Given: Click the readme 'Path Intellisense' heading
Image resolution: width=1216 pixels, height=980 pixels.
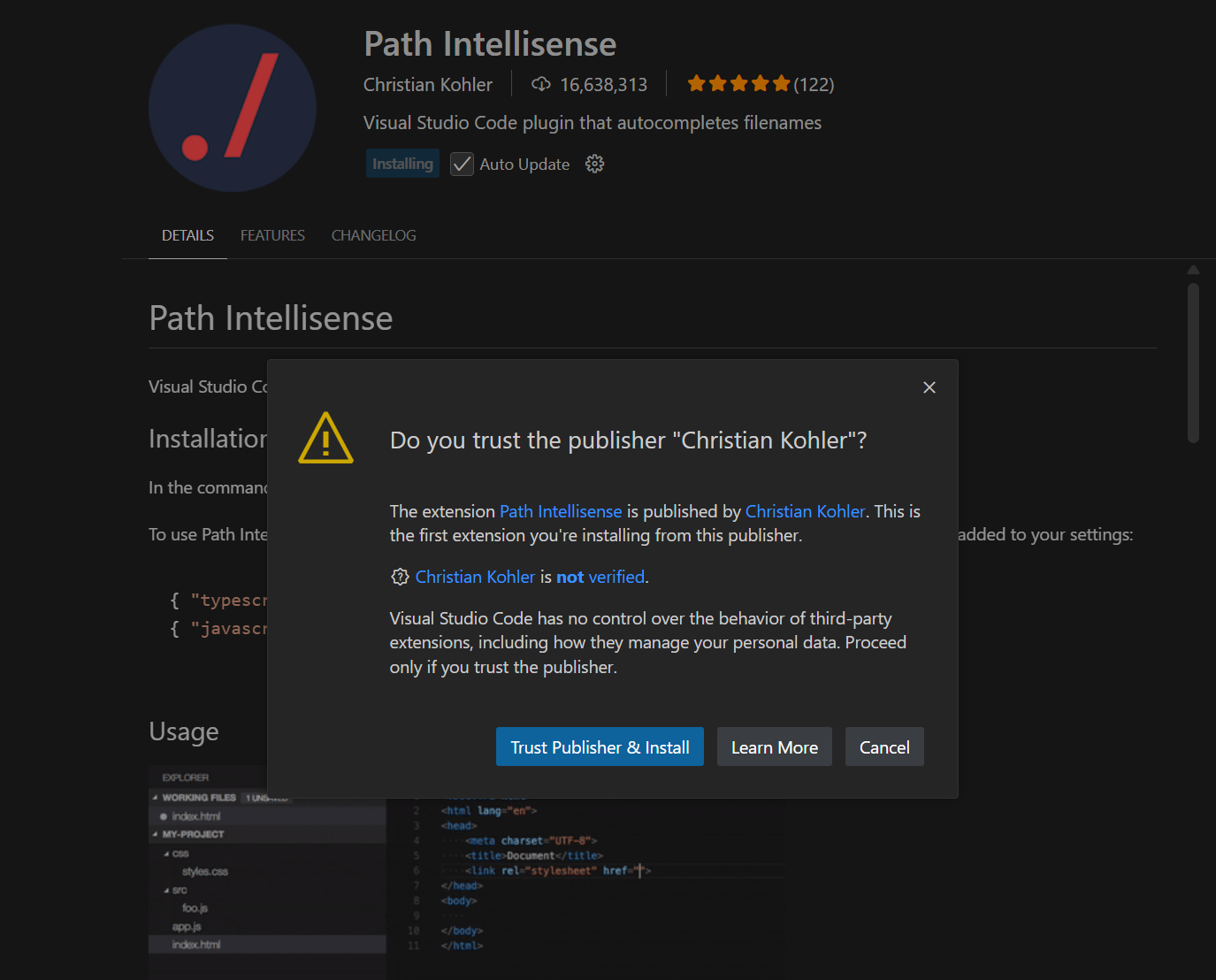Looking at the screenshot, I should pos(271,318).
